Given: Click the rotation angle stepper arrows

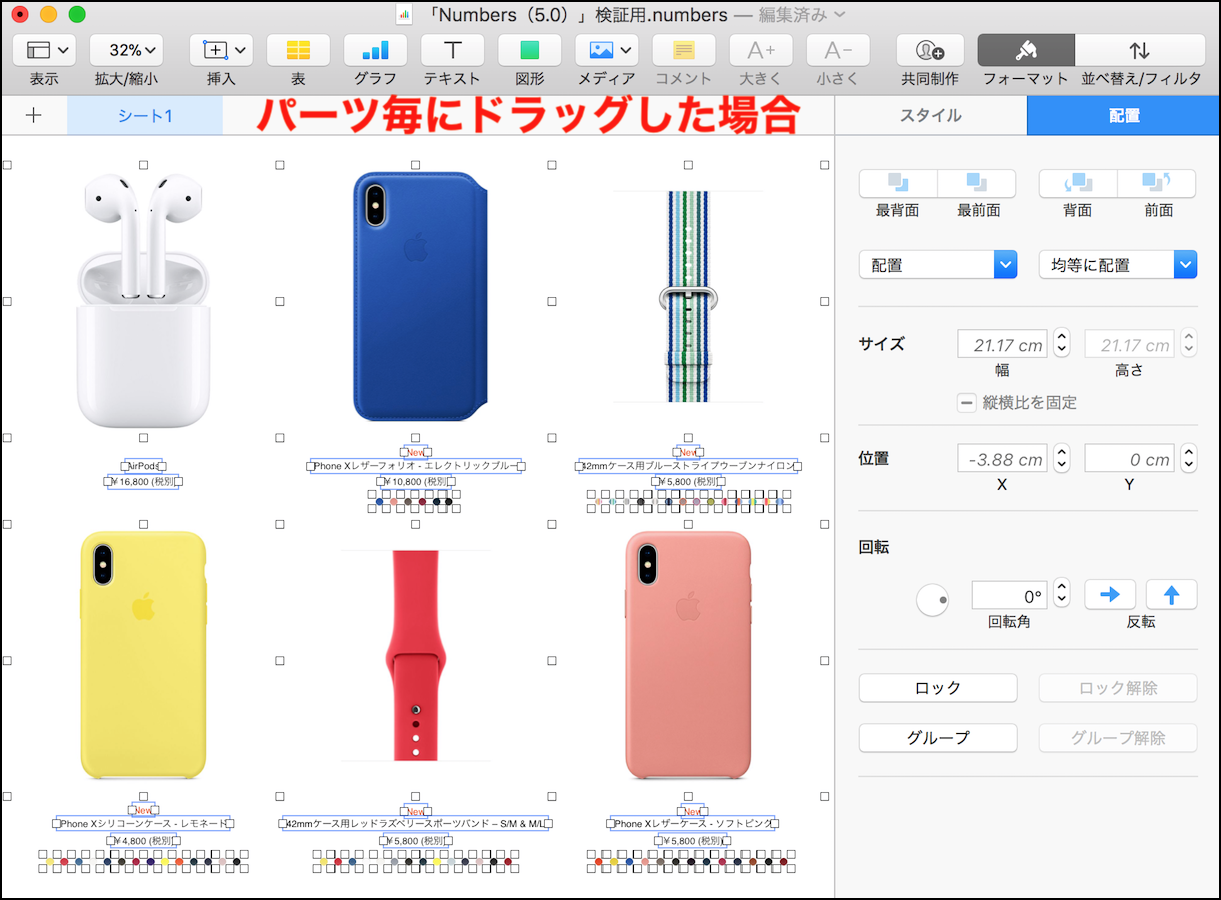Looking at the screenshot, I should click(1062, 594).
